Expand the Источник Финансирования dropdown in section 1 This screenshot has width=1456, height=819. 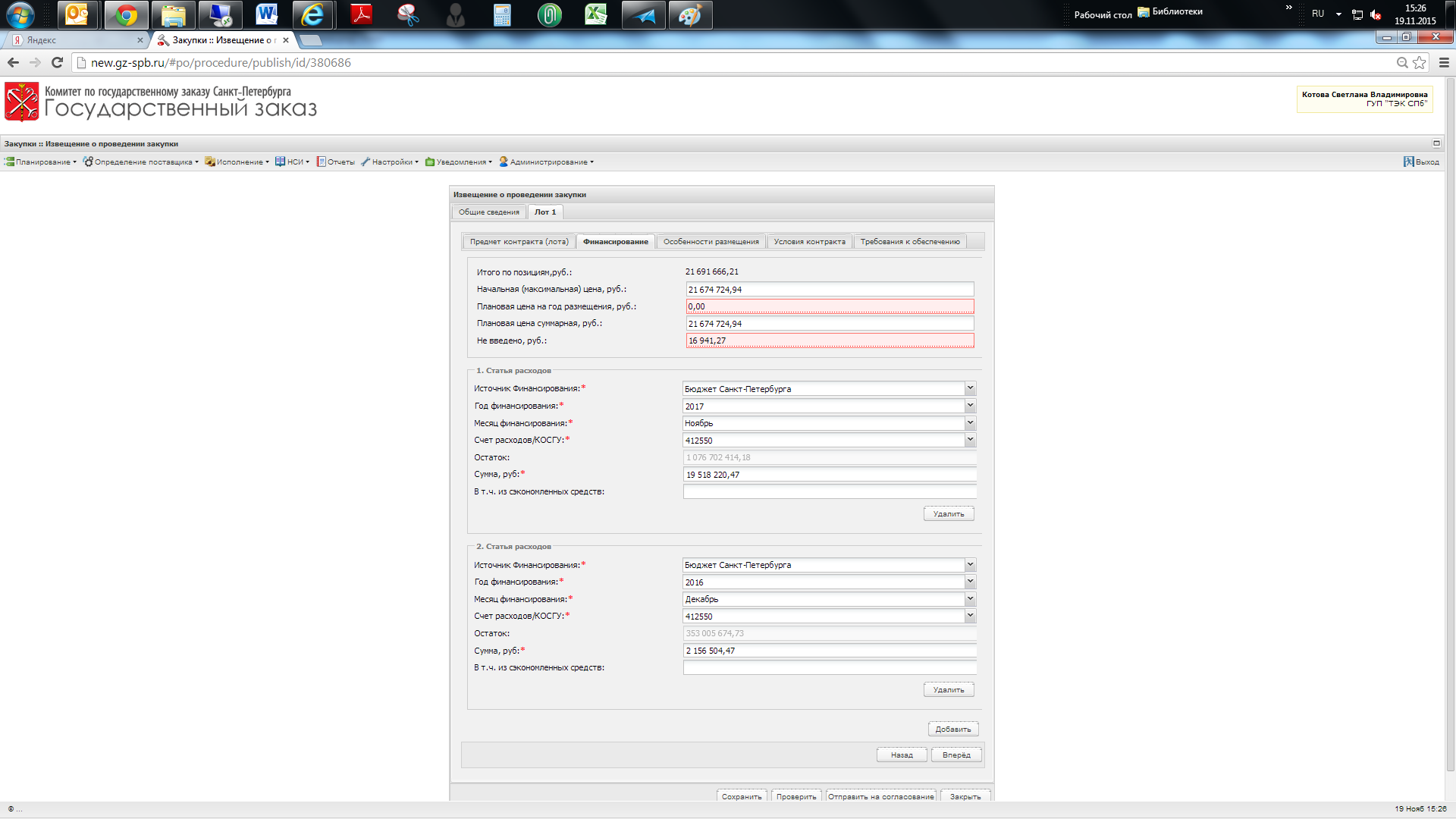click(x=970, y=388)
